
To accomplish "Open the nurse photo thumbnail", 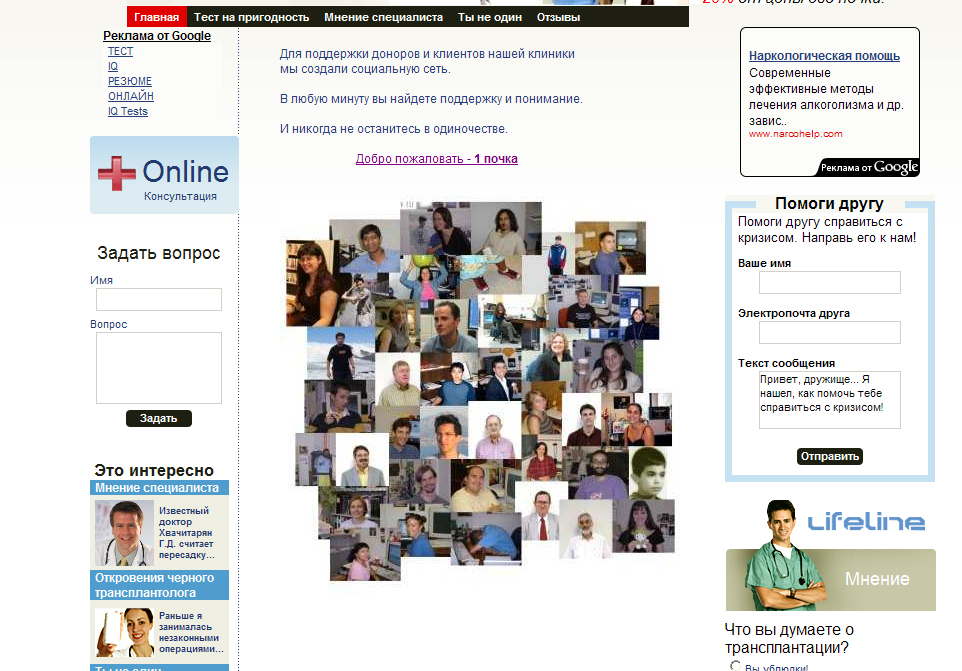I will tap(125, 632).
